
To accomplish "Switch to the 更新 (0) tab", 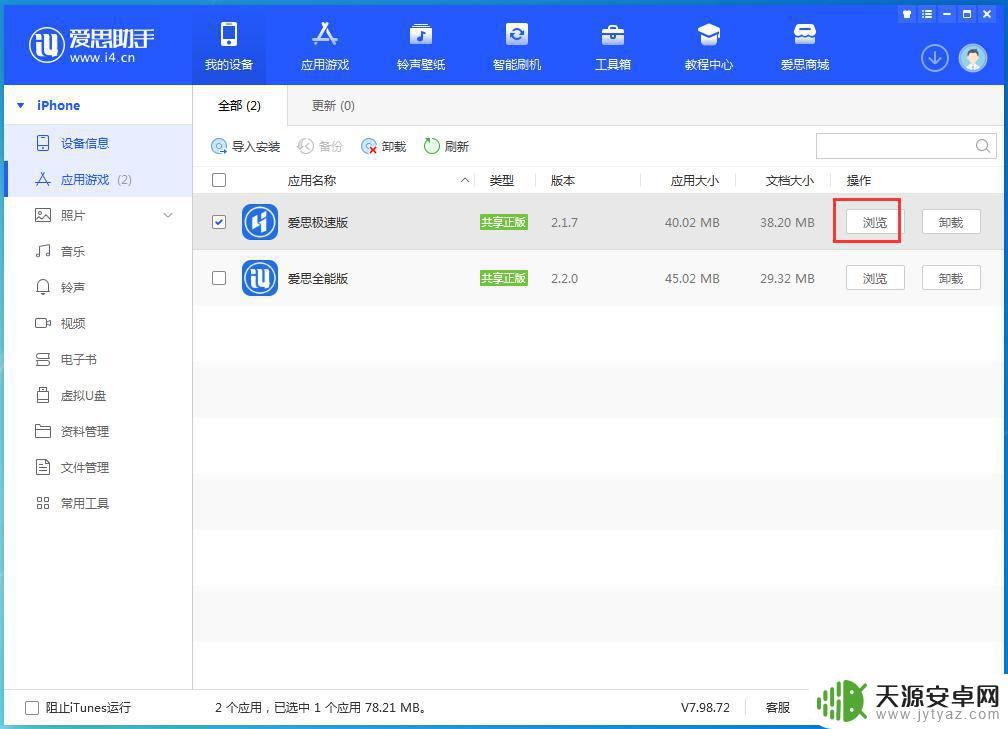I will click(333, 105).
